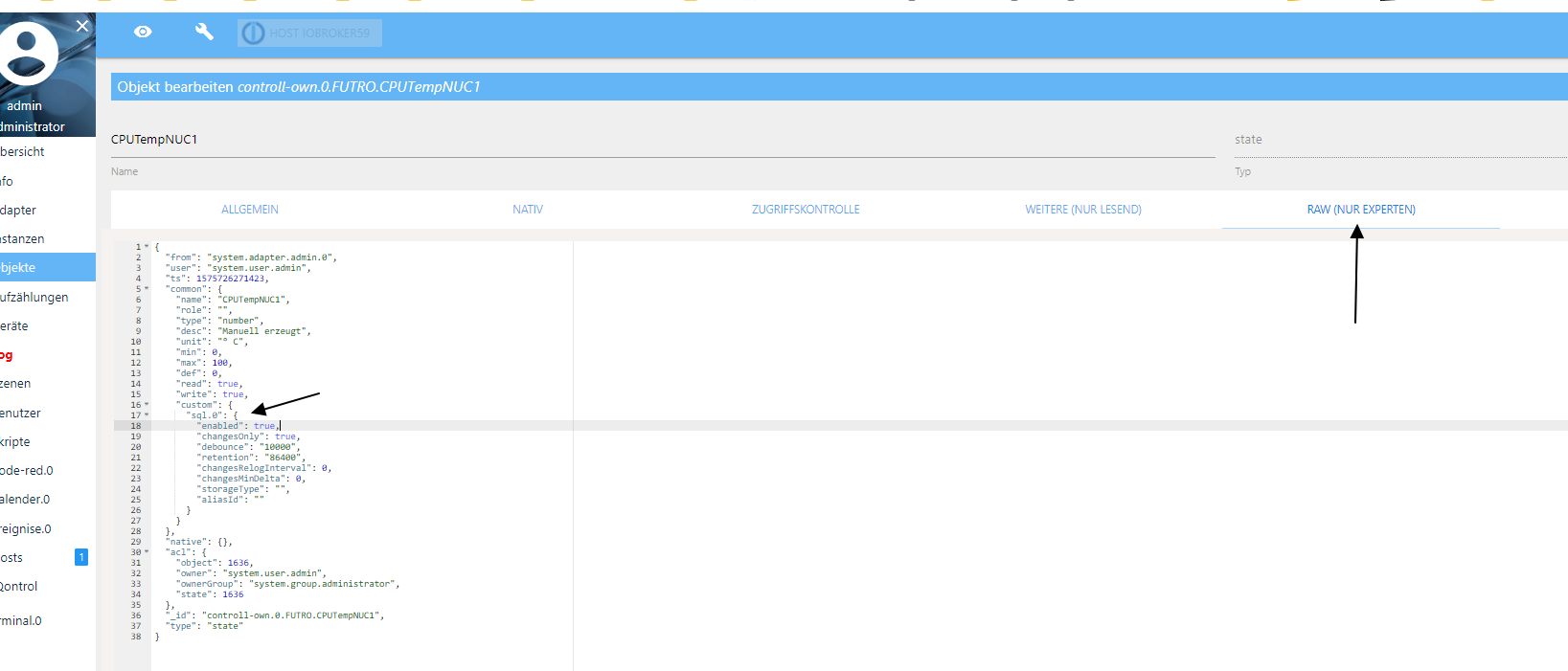1568x671 pixels.
Task: Click the "aliasId" line
Action: coord(230,500)
